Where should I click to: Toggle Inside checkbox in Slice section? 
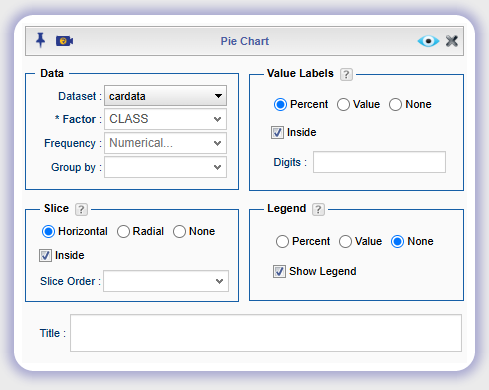(x=45, y=255)
